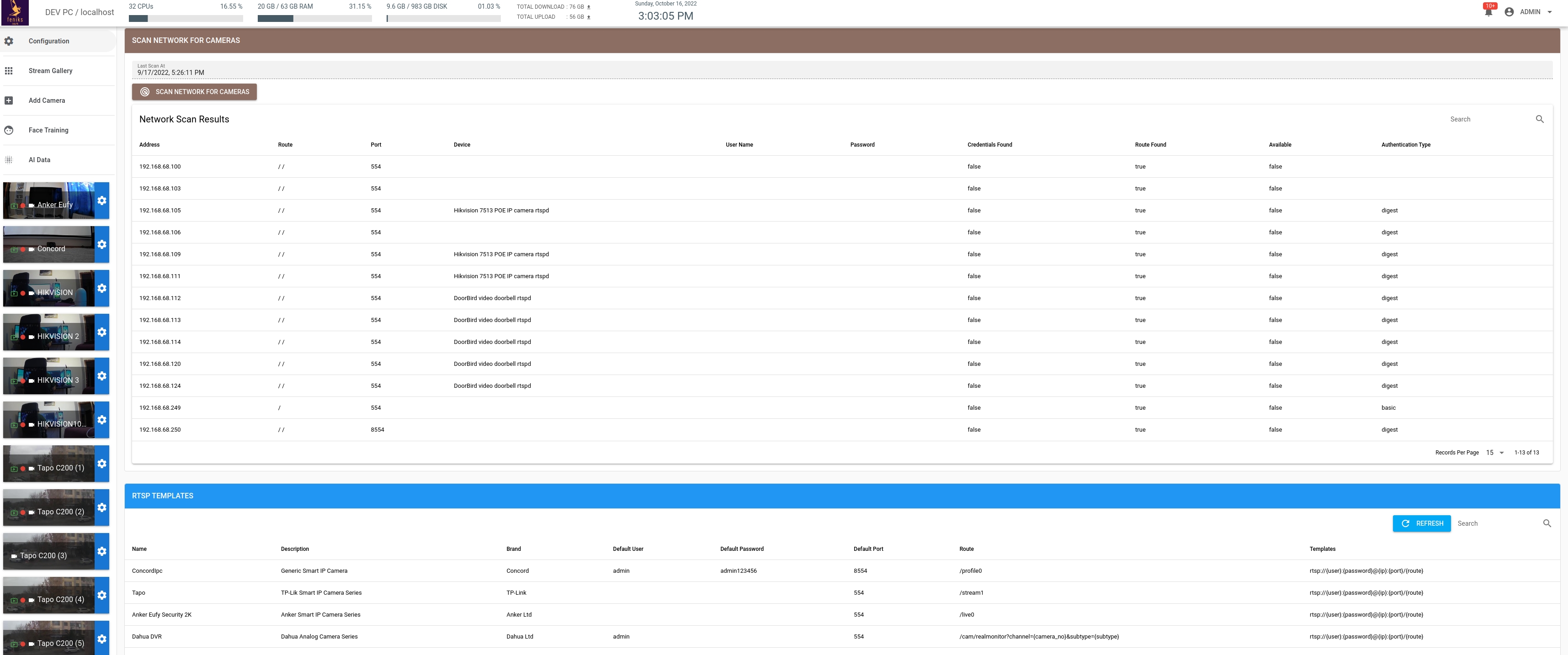Toggle the green live stream icon on HIKVISION
This screenshot has width=1568, height=655.
tap(14, 293)
